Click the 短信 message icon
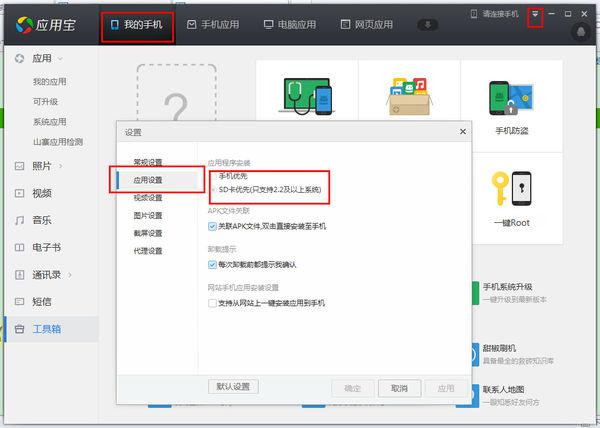 click(x=19, y=302)
